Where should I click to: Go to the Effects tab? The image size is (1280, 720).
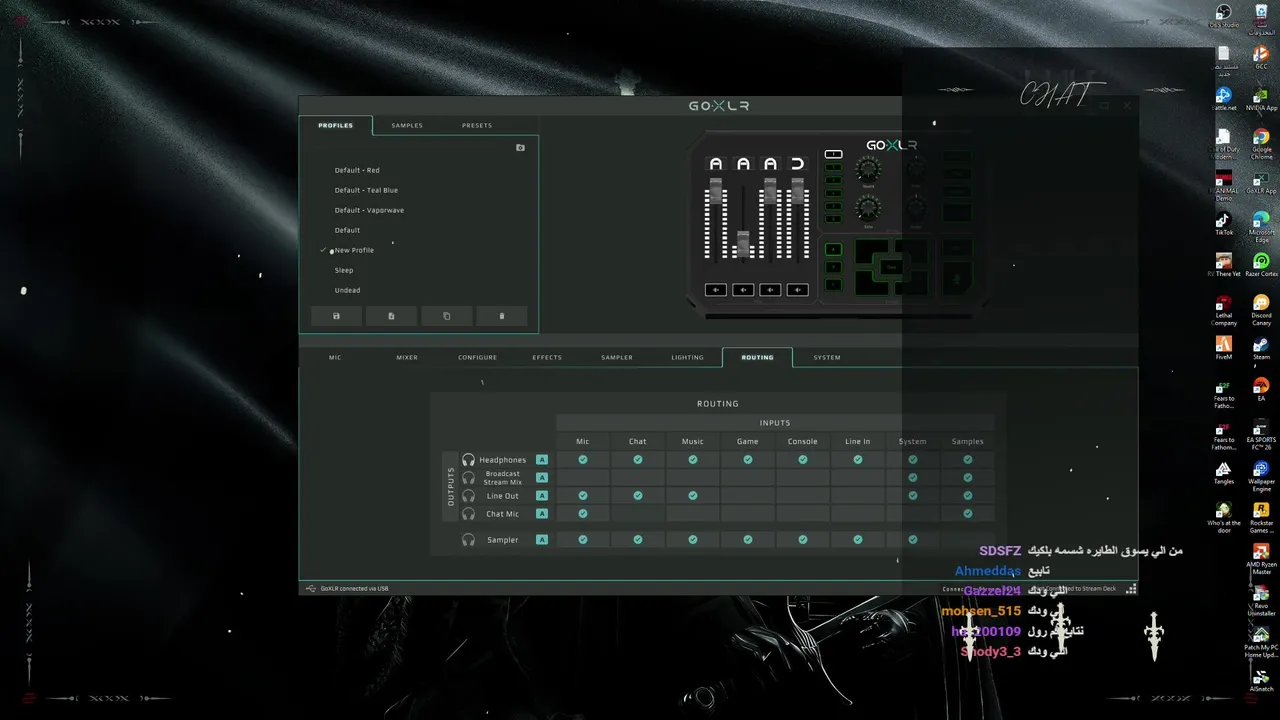point(547,358)
